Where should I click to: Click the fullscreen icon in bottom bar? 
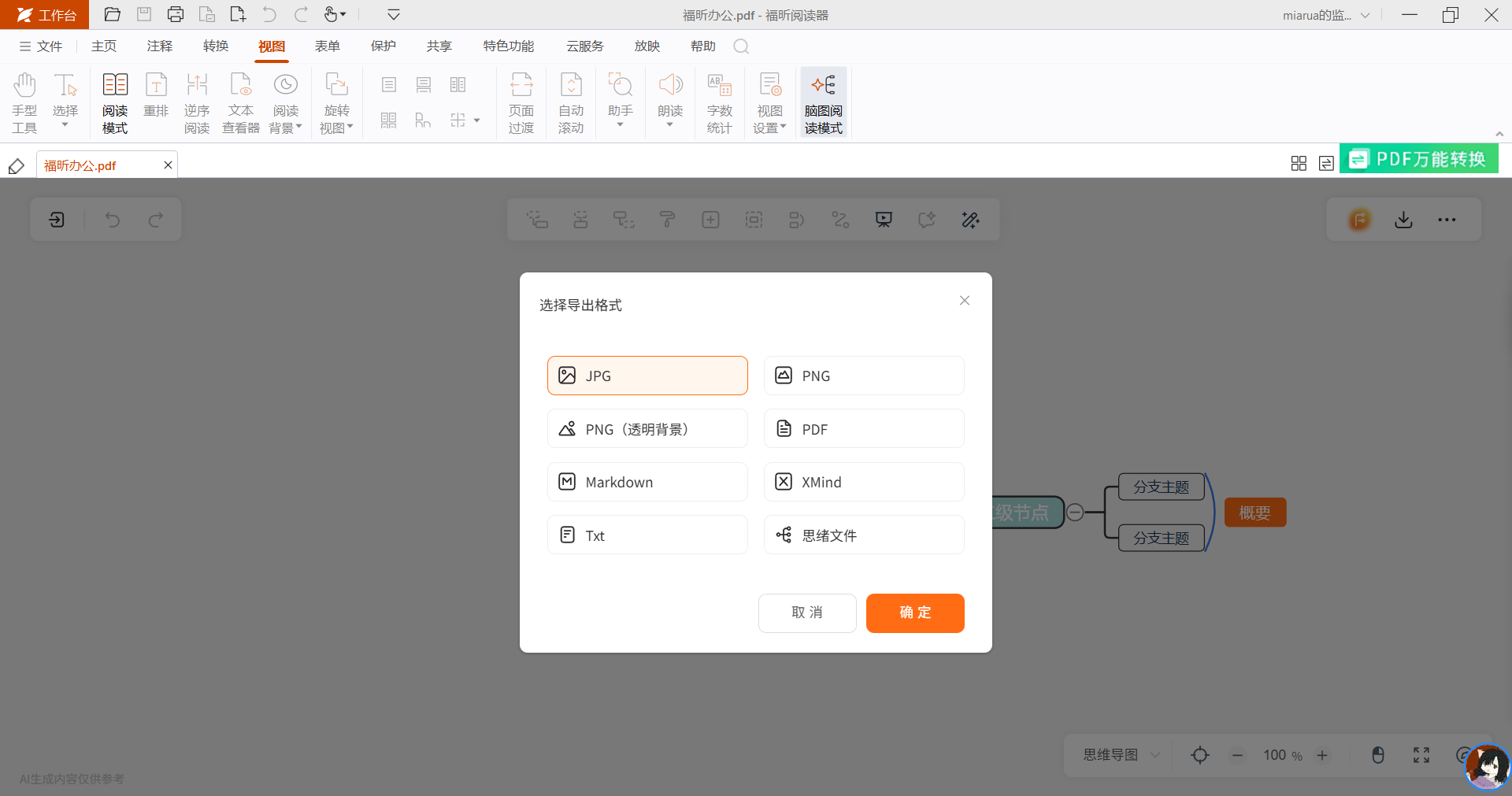point(1421,755)
